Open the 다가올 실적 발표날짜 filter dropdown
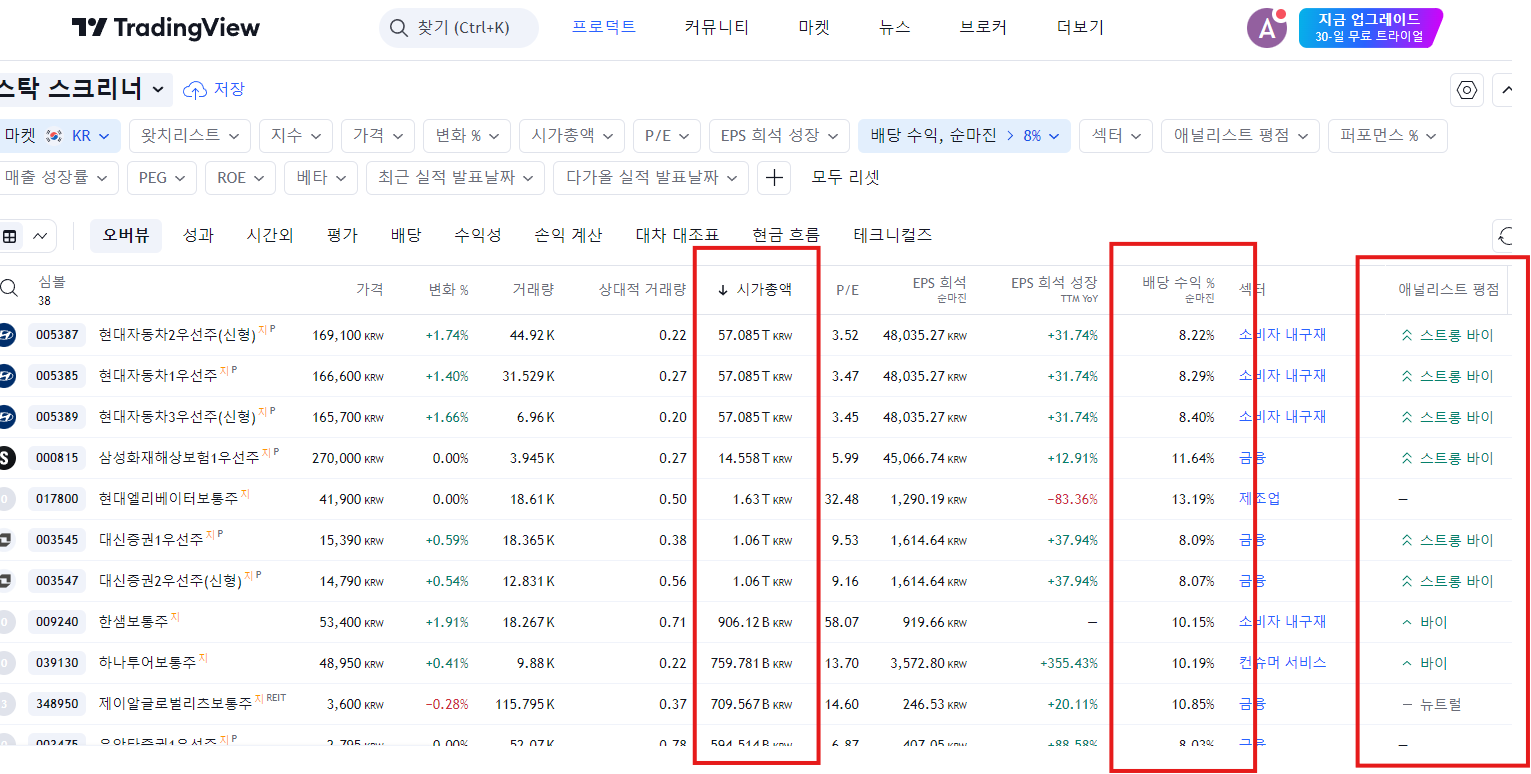 click(x=650, y=178)
